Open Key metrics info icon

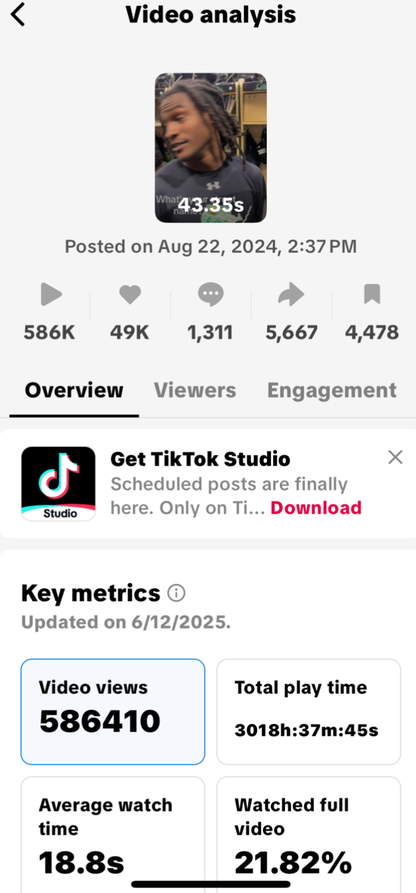177,594
